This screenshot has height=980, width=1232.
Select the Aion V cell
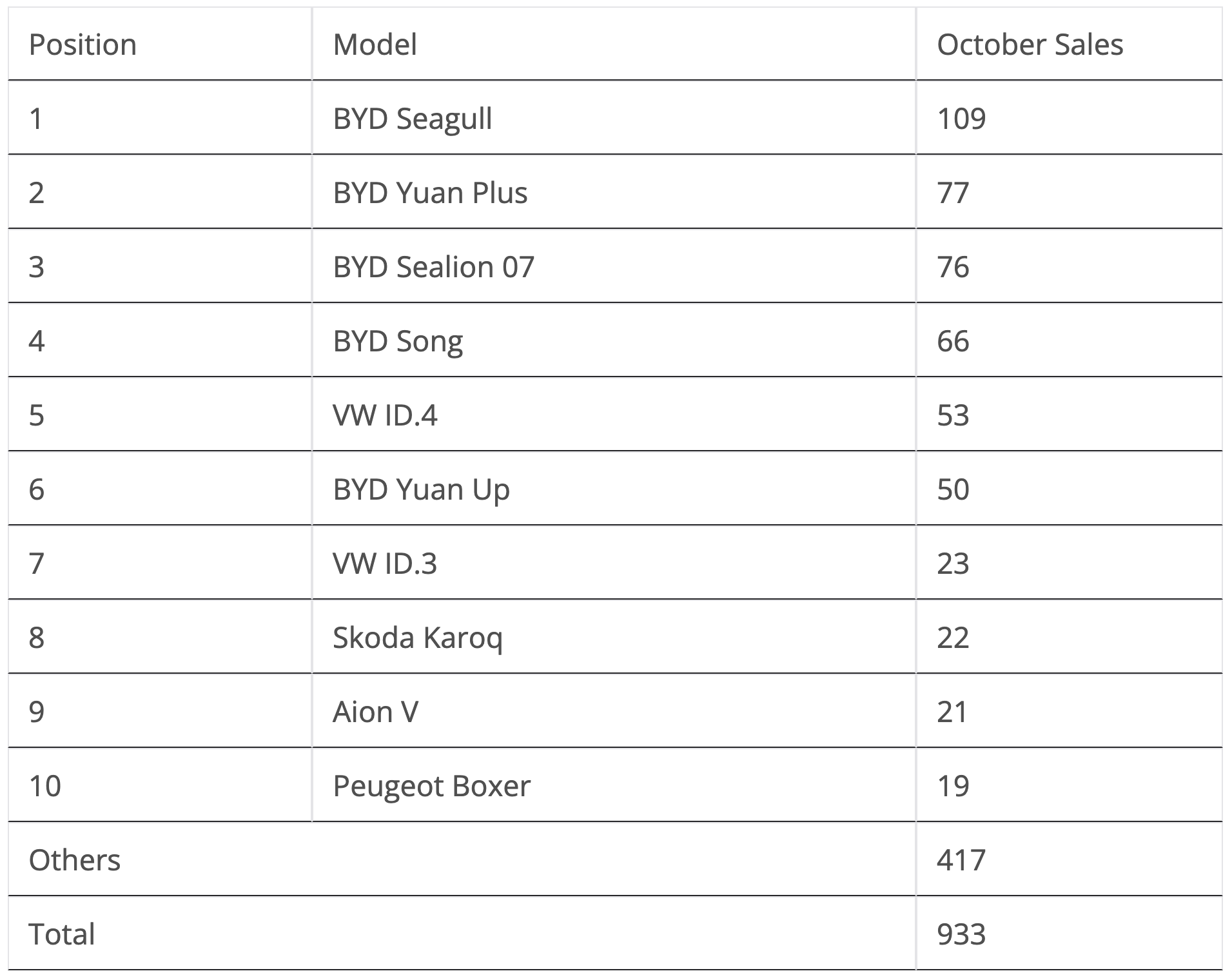click(375, 712)
